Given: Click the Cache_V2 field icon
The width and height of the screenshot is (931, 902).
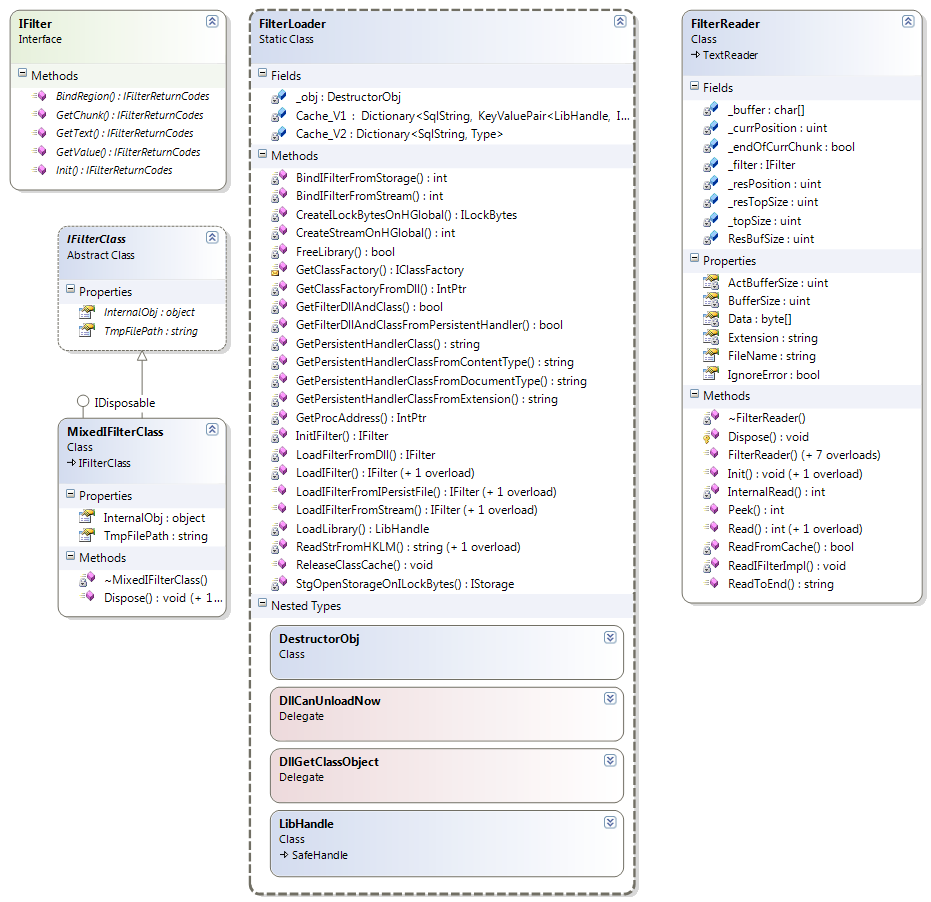Looking at the screenshot, I should 279,134.
